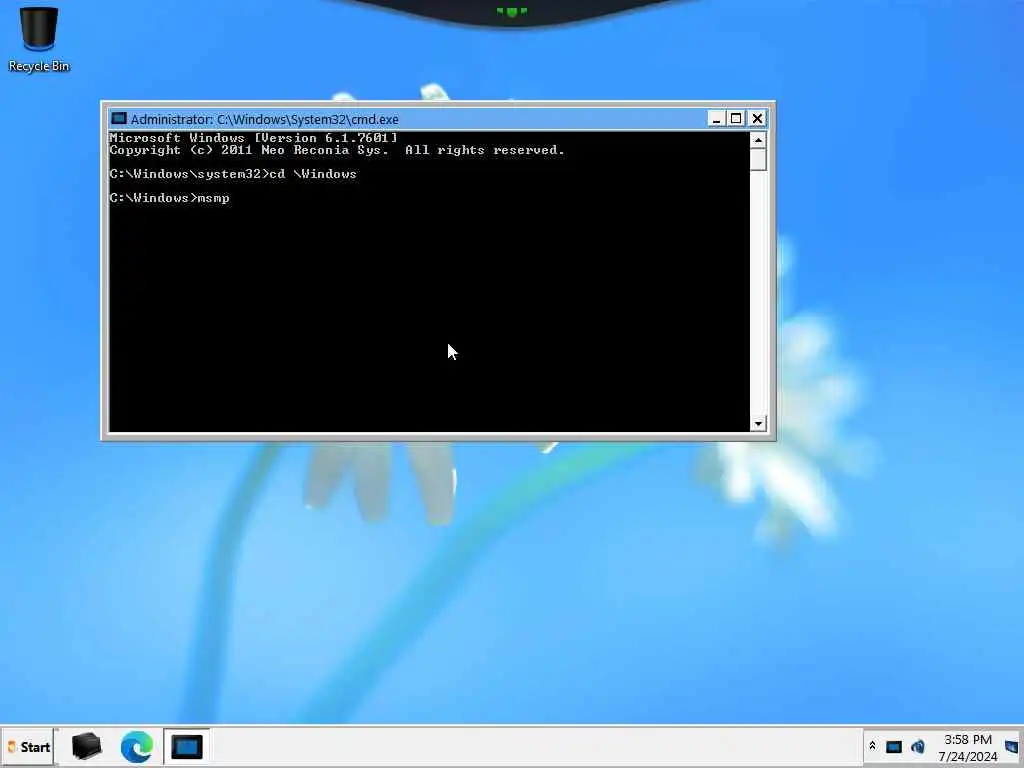1024x768 pixels.
Task: Click the 'C:\Windows>msmp' command line
Action: (x=169, y=198)
